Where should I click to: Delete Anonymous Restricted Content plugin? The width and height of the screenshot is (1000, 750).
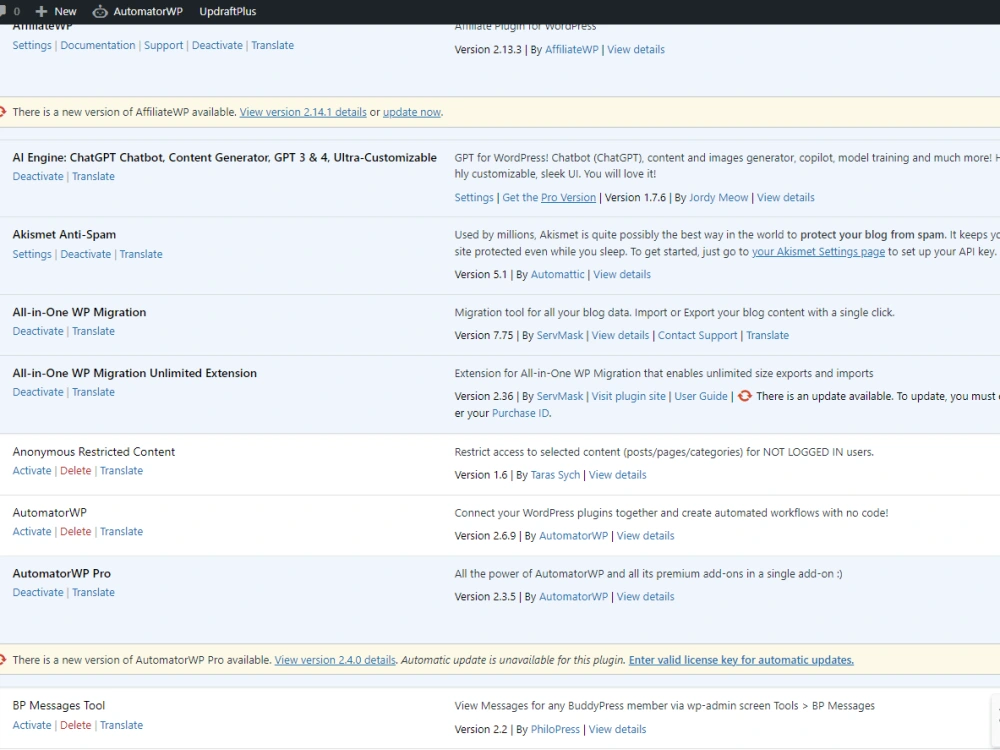[x=75, y=470]
